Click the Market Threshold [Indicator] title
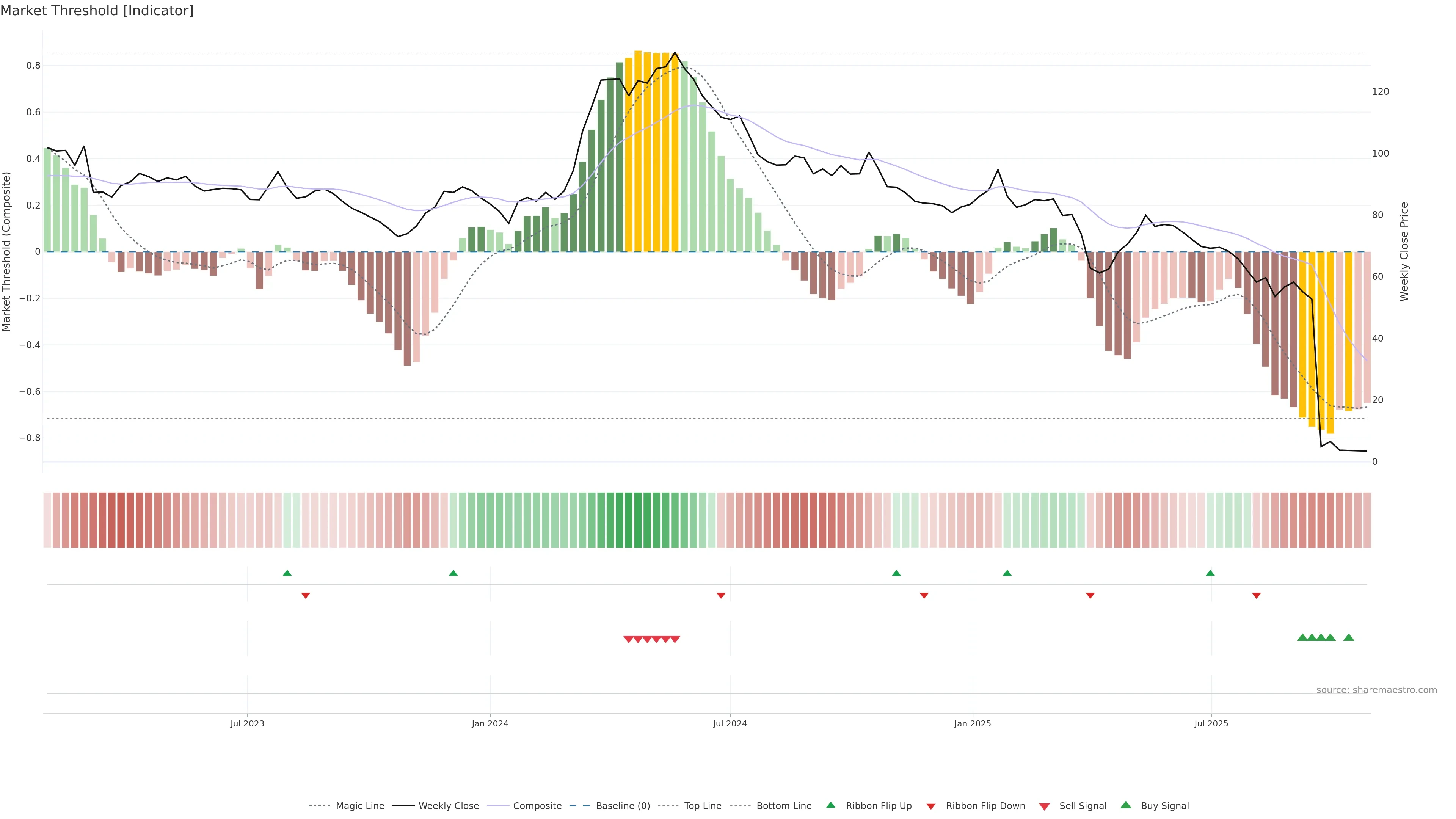Screen dimensions: 1456x819 click(97, 11)
